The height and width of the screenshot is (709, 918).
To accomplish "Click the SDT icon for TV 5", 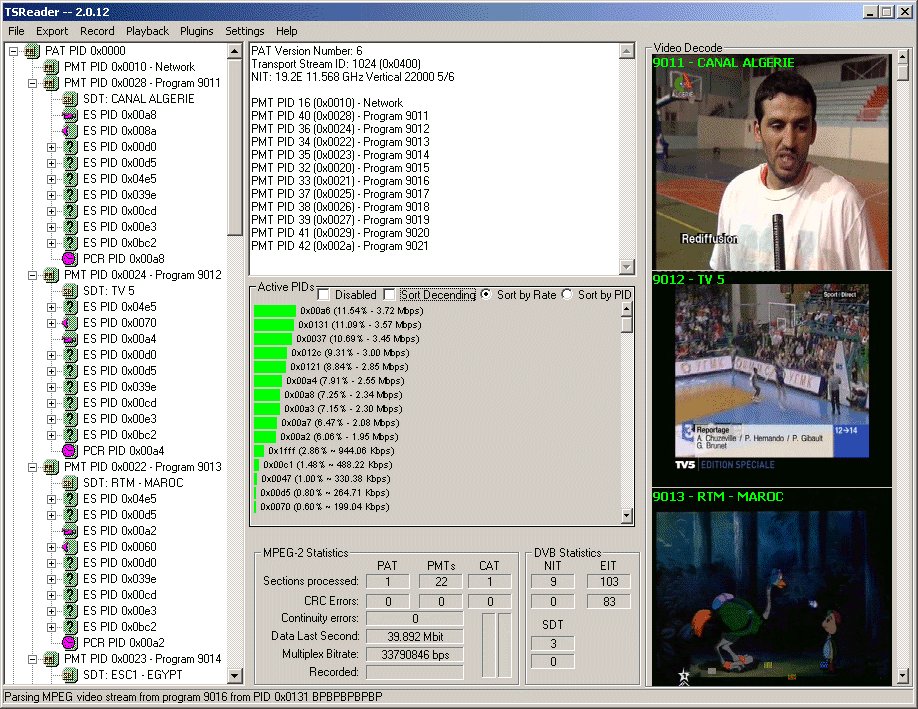I will (69, 291).
